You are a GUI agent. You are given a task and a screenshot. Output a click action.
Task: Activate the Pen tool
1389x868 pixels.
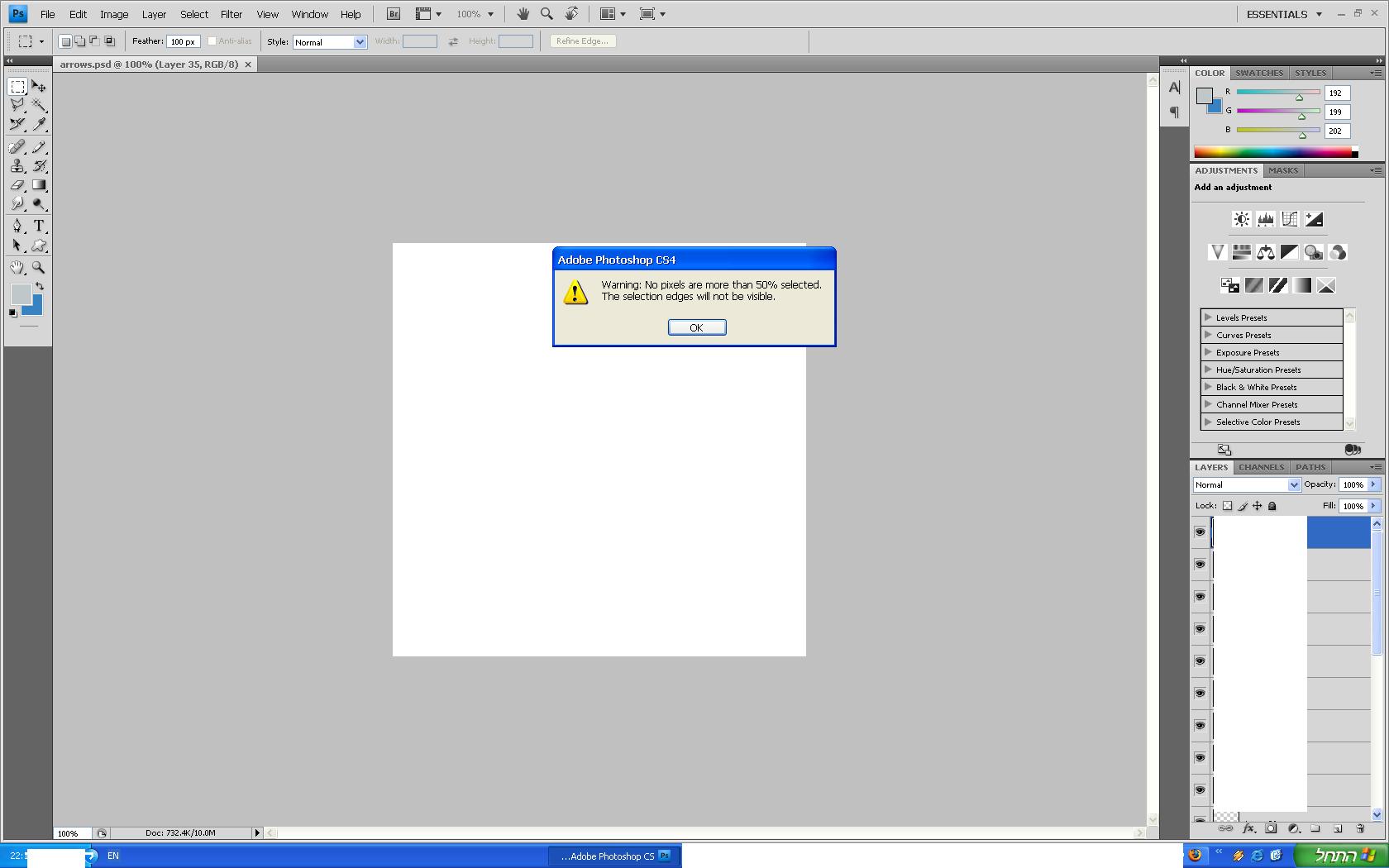(x=17, y=226)
